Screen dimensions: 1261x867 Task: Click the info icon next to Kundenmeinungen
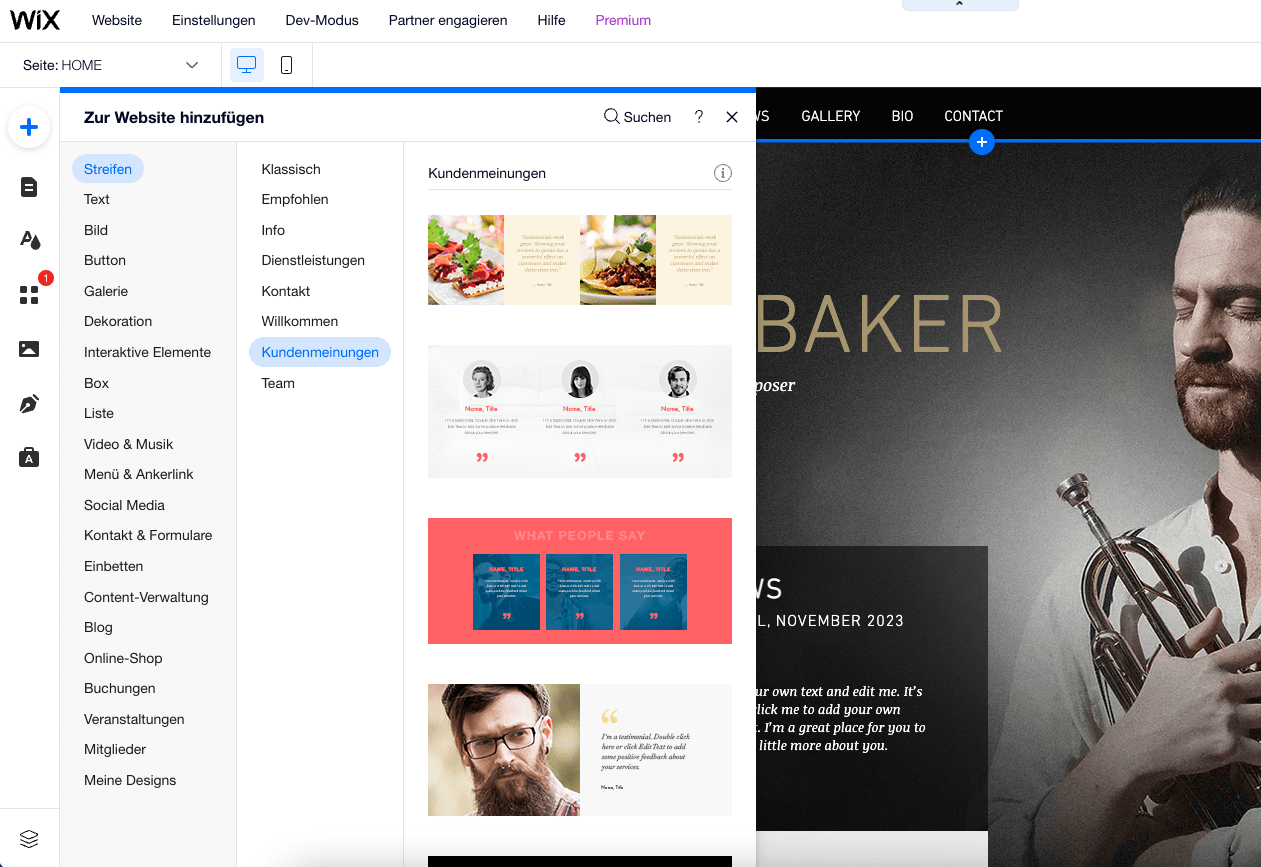[x=722, y=173]
